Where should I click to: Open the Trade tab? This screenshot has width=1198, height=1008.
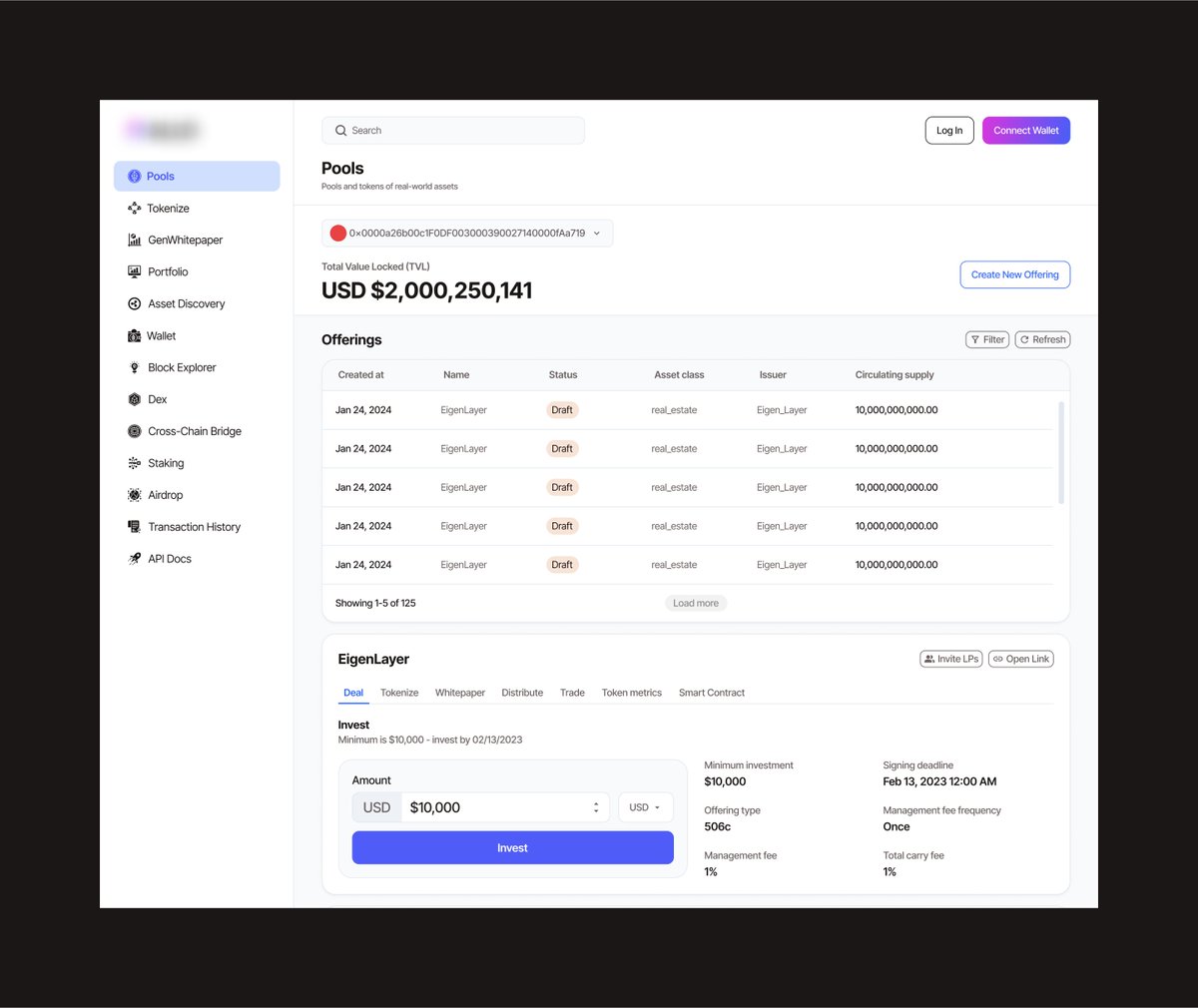coord(572,693)
